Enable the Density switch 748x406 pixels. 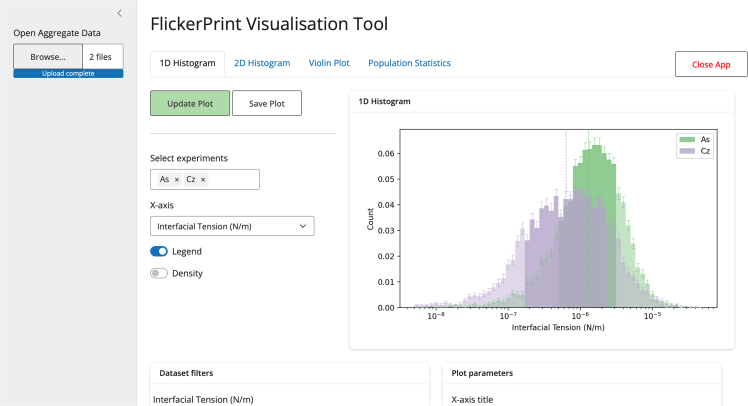click(x=159, y=273)
